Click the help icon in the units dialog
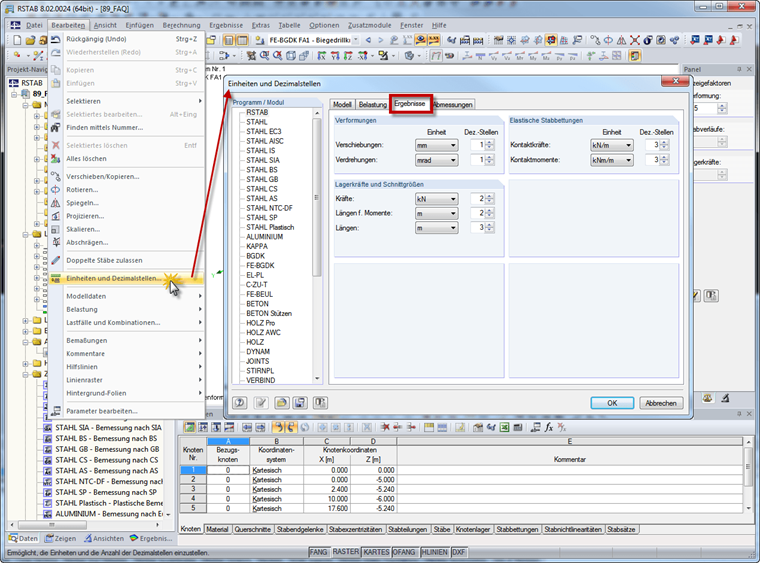 tap(239, 403)
